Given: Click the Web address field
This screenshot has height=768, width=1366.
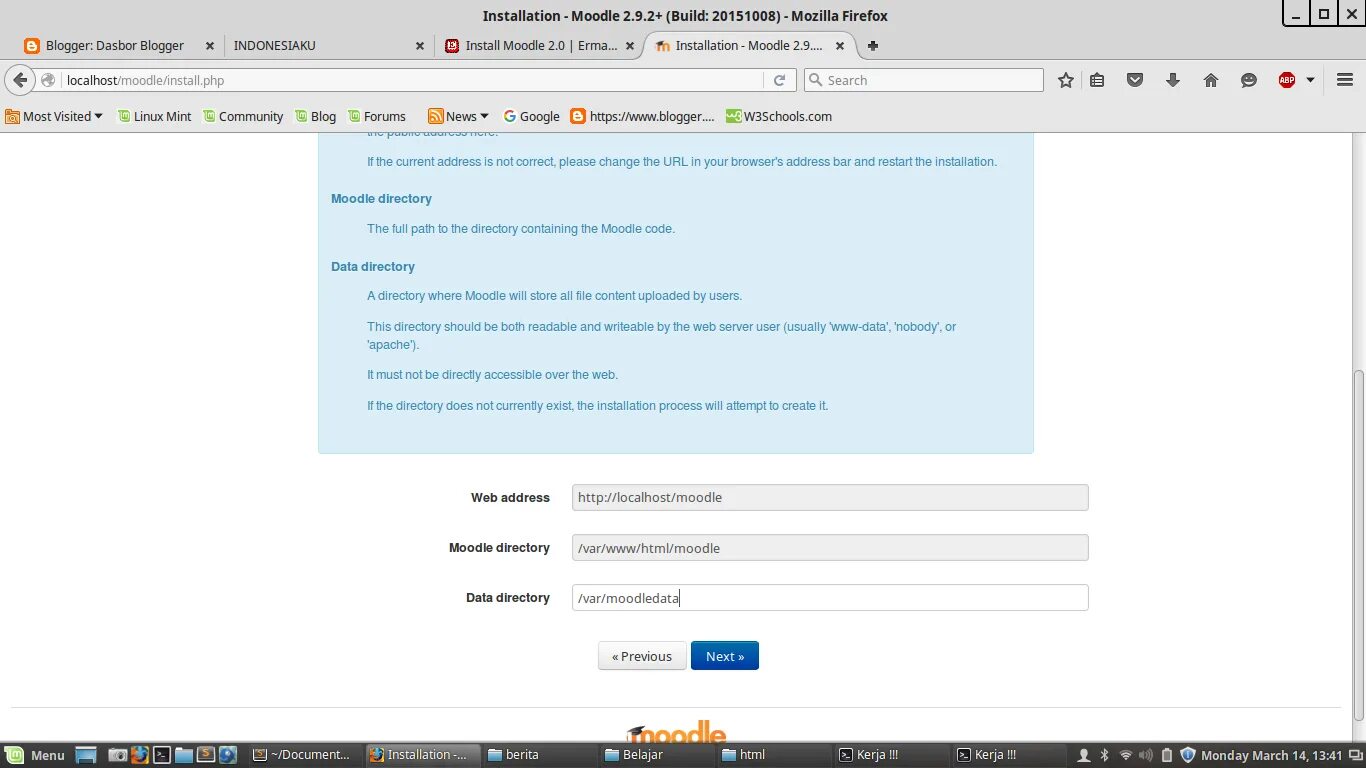Looking at the screenshot, I should point(830,497).
